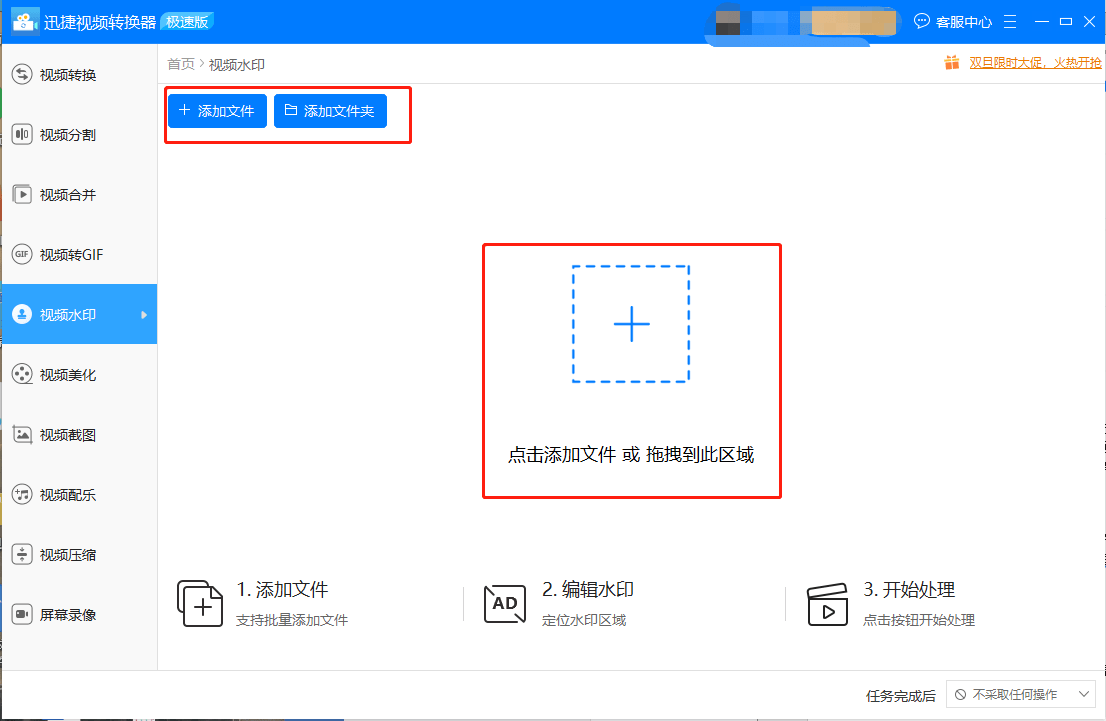Go to 首页 in breadcrumb

click(x=181, y=64)
